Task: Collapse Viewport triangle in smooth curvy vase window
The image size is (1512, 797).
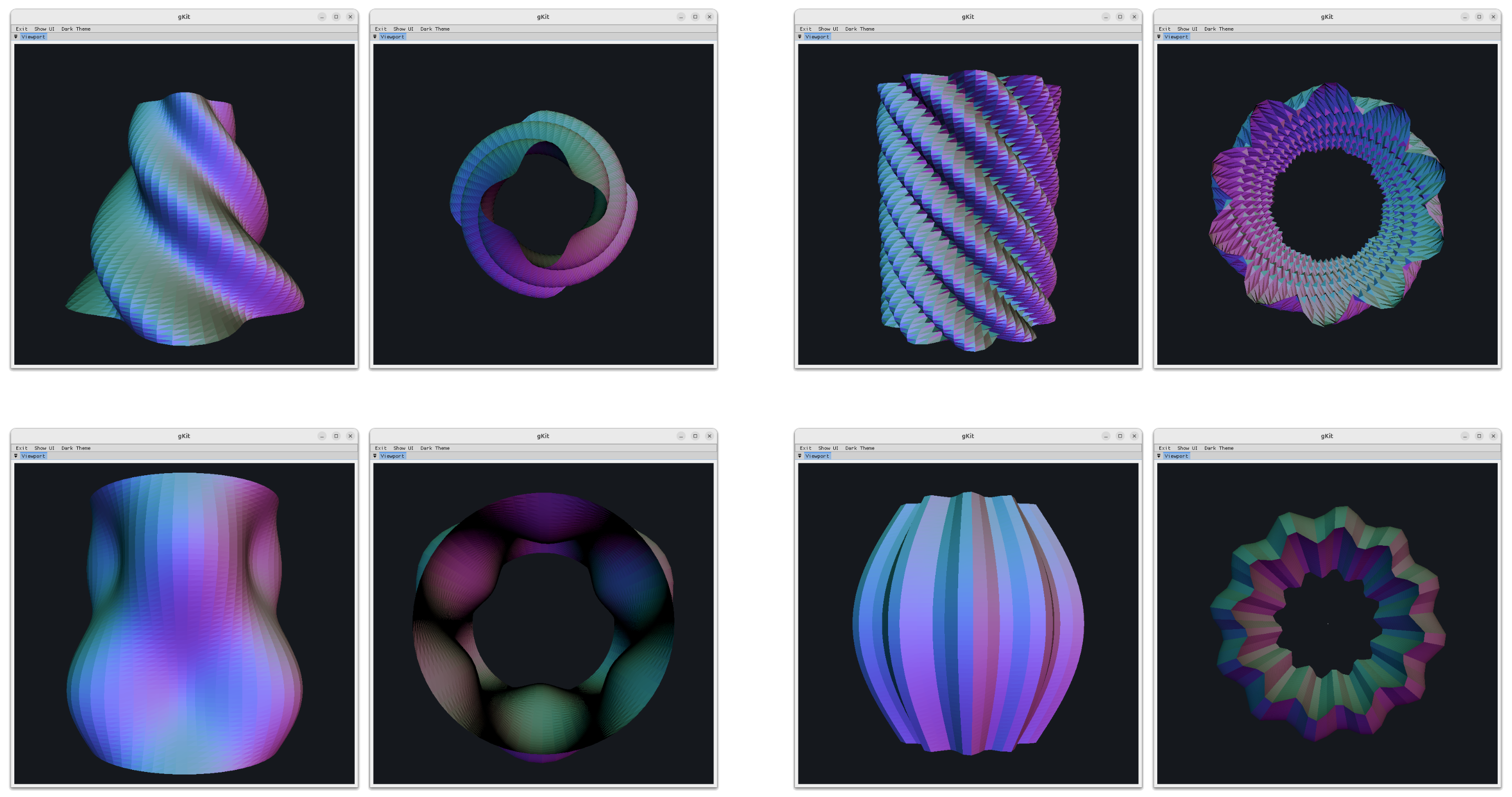Action: click(x=16, y=456)
